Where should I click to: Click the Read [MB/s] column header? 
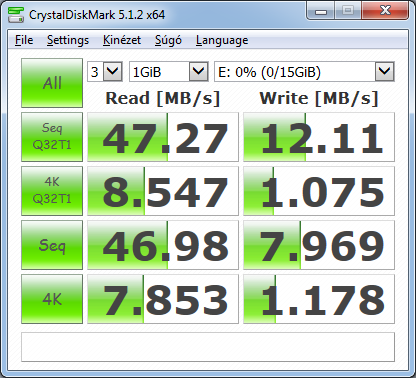coord(163,98)
